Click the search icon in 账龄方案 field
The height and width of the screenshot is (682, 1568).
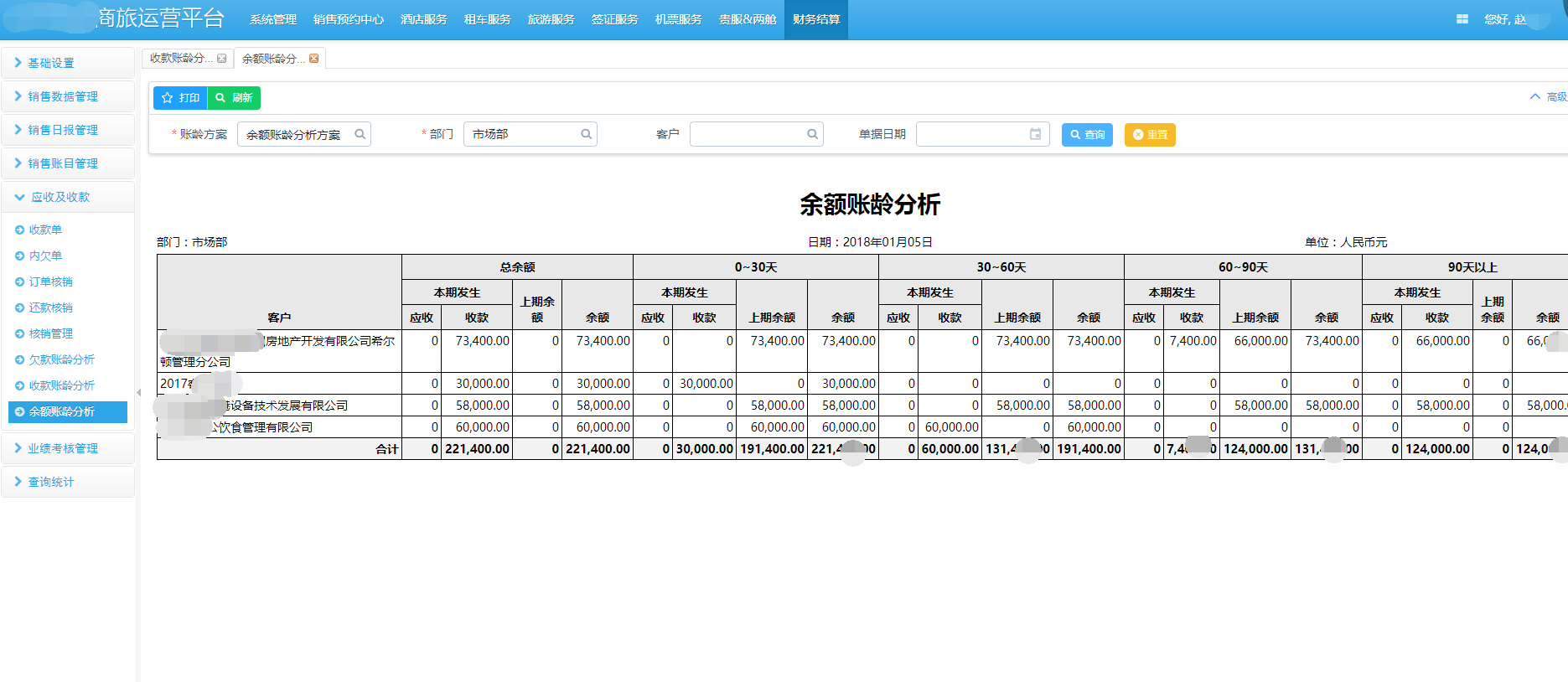(360, 134)
